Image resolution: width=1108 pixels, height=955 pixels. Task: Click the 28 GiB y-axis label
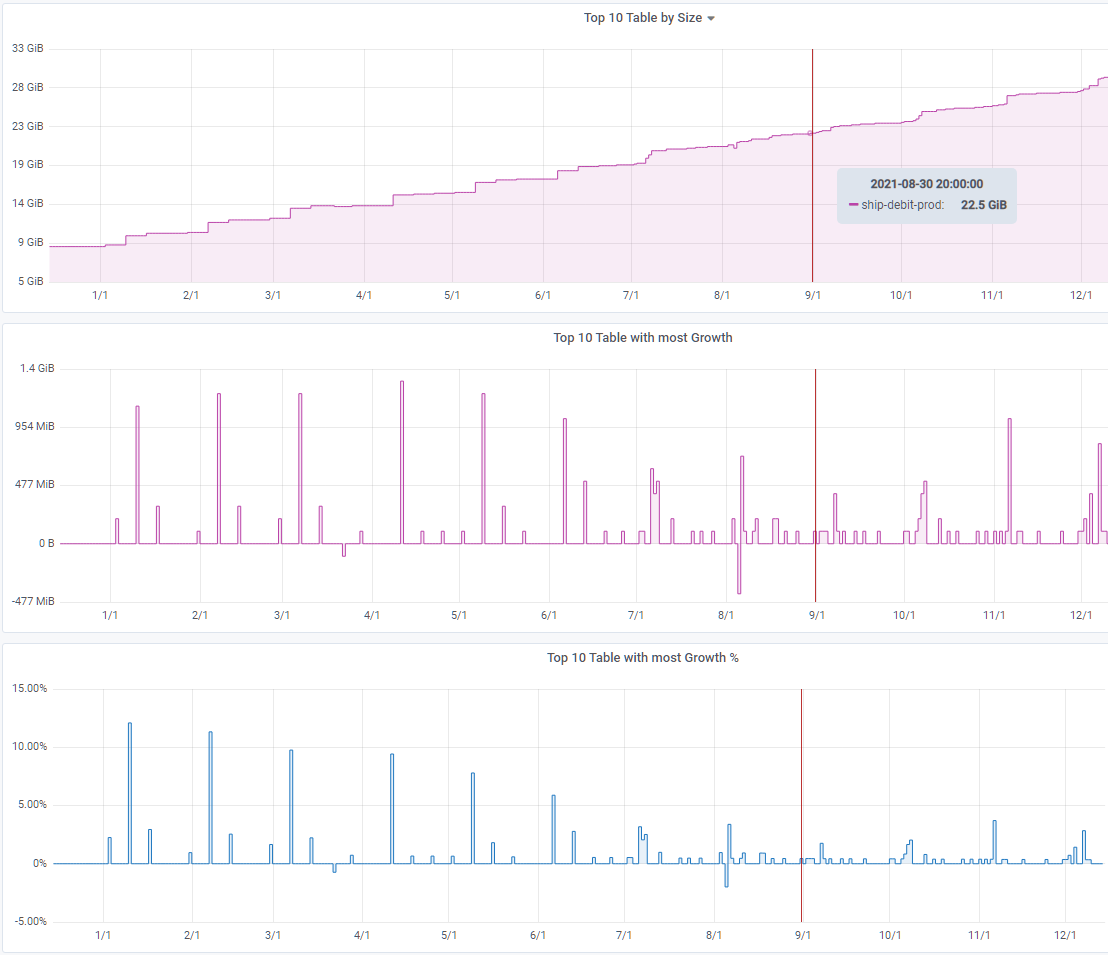tap(28, 87)
